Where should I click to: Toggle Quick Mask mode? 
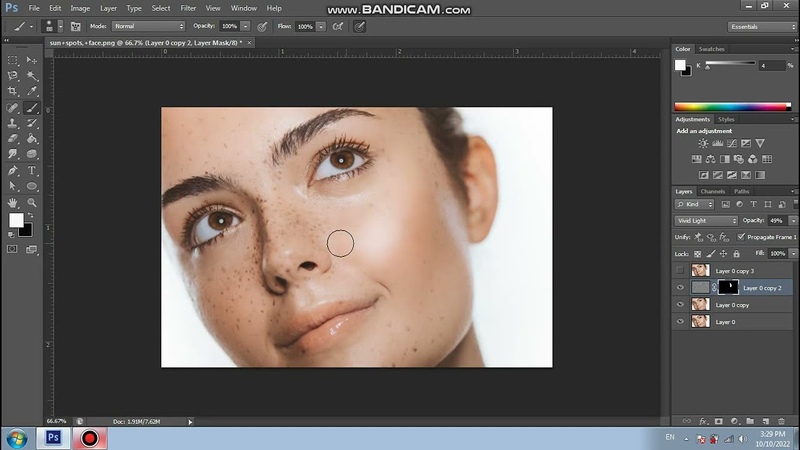point(12,249)
